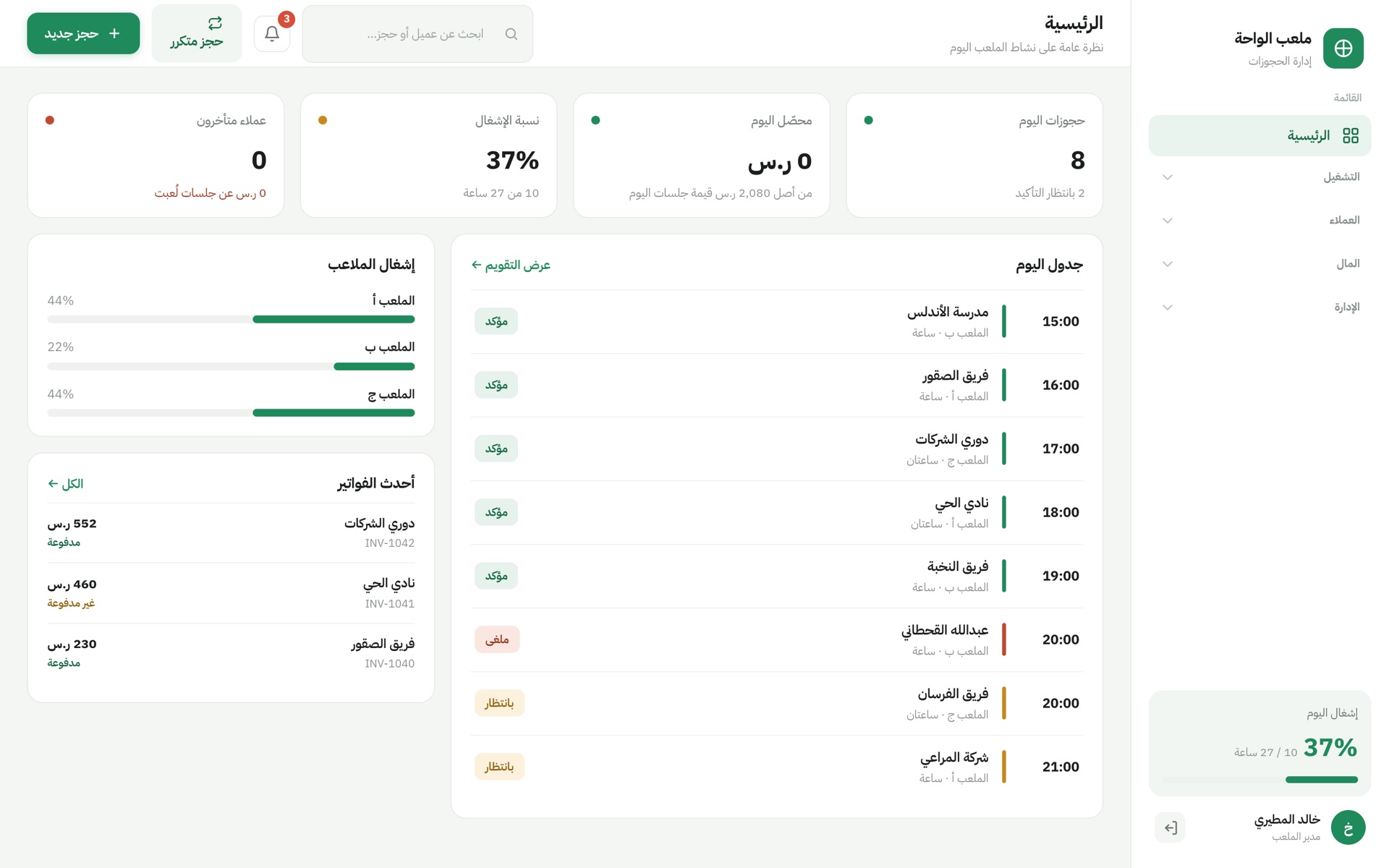Open invoice INV-1040
Screen dimensions: 1389x868
click(231, 653)
